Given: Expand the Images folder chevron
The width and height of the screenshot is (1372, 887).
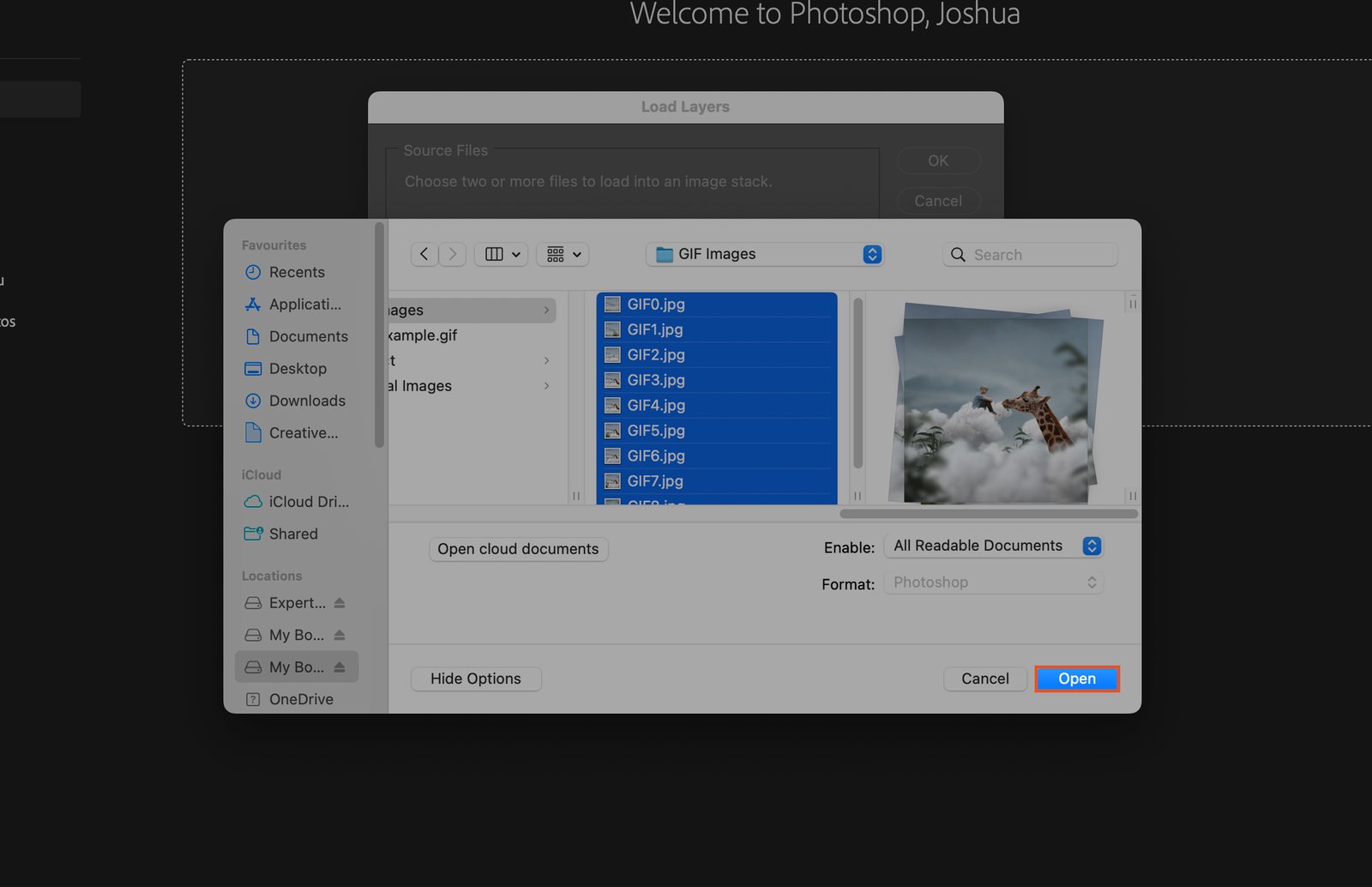Looking at the screenshot, I should pyautogui.click(x=546, y=310).
